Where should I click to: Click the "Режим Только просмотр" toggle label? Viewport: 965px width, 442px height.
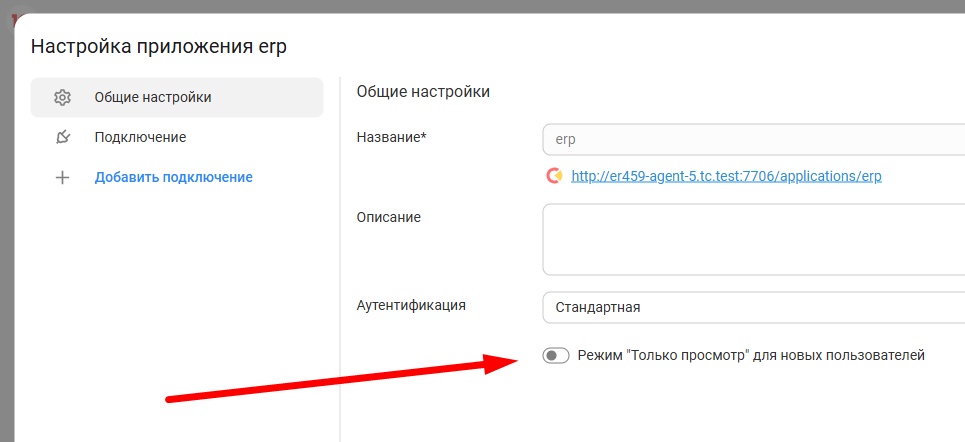coord(751,355)
